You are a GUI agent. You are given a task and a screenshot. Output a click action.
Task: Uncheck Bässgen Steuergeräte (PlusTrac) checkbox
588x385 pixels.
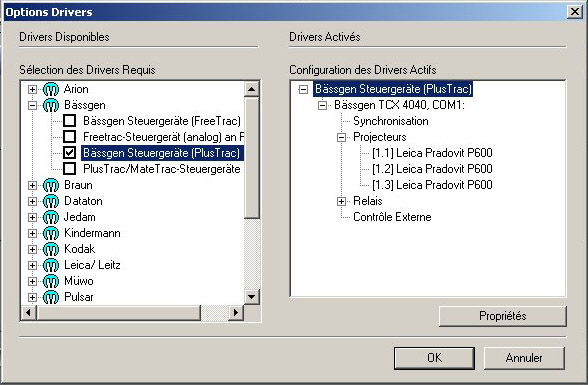(x=69, y=153)
